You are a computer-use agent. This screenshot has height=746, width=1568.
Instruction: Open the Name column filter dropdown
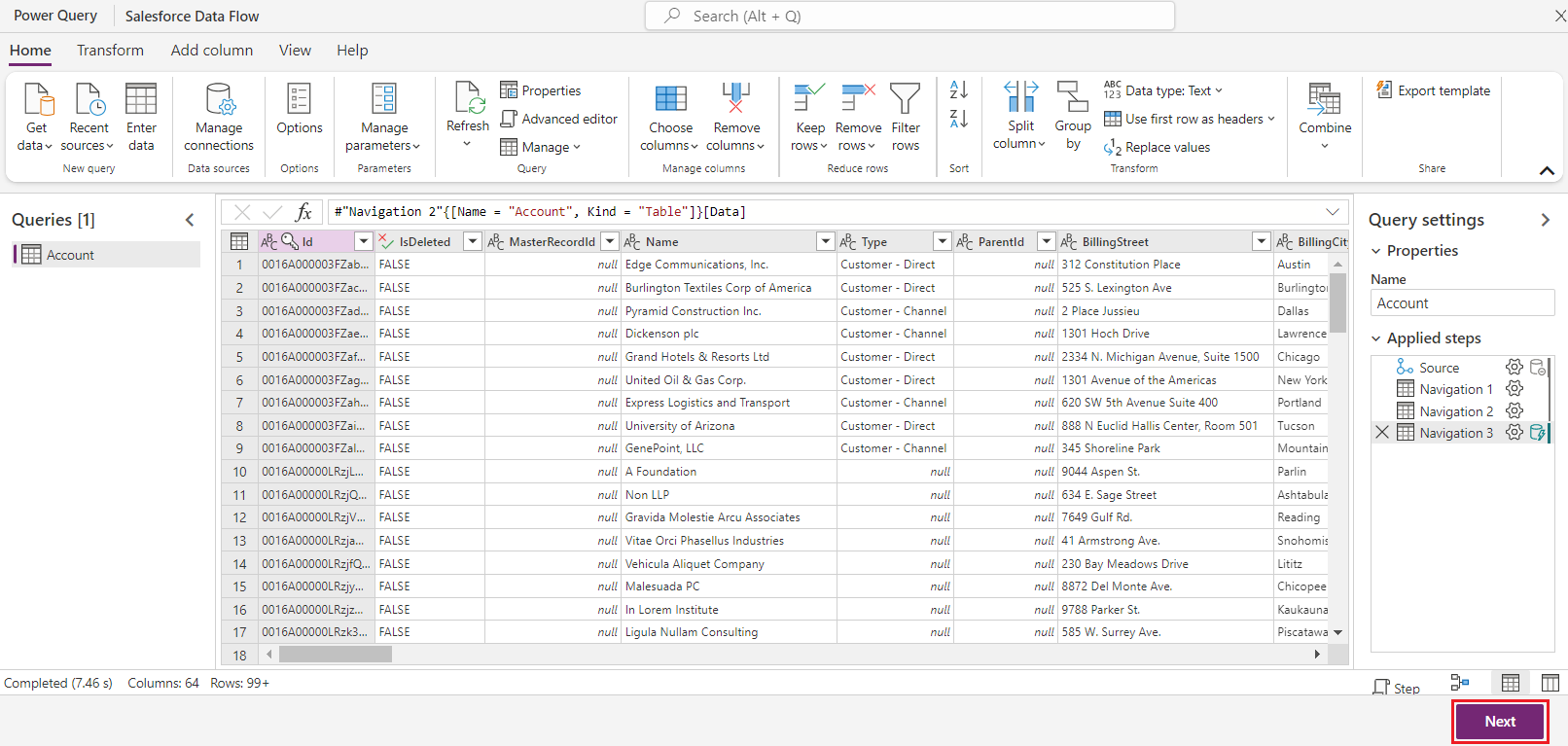(x=825, y=241)
